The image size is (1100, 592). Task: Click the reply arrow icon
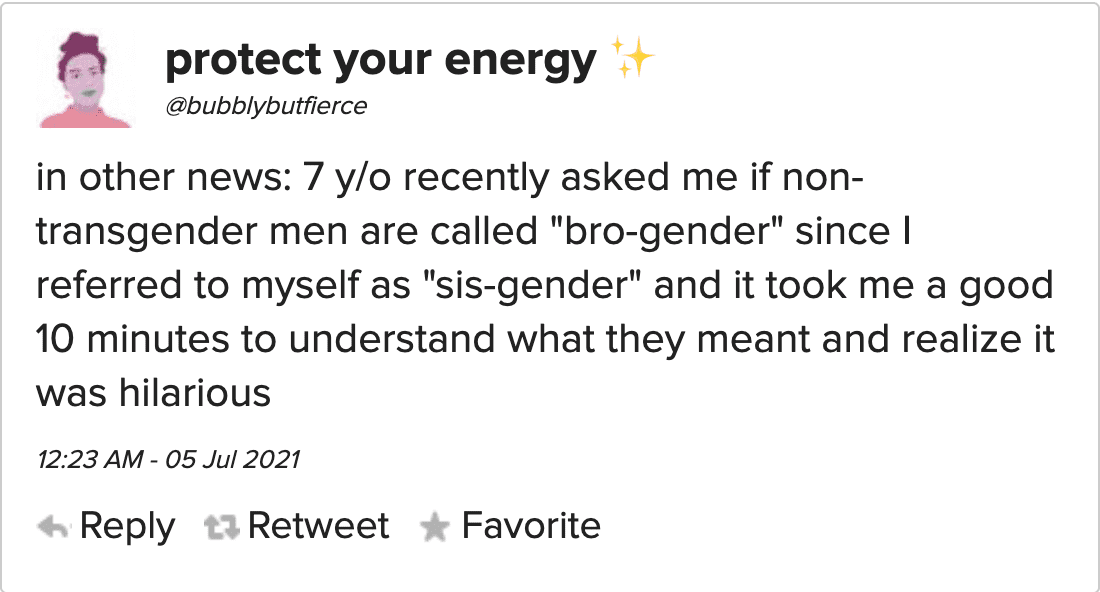click(53, 527)
